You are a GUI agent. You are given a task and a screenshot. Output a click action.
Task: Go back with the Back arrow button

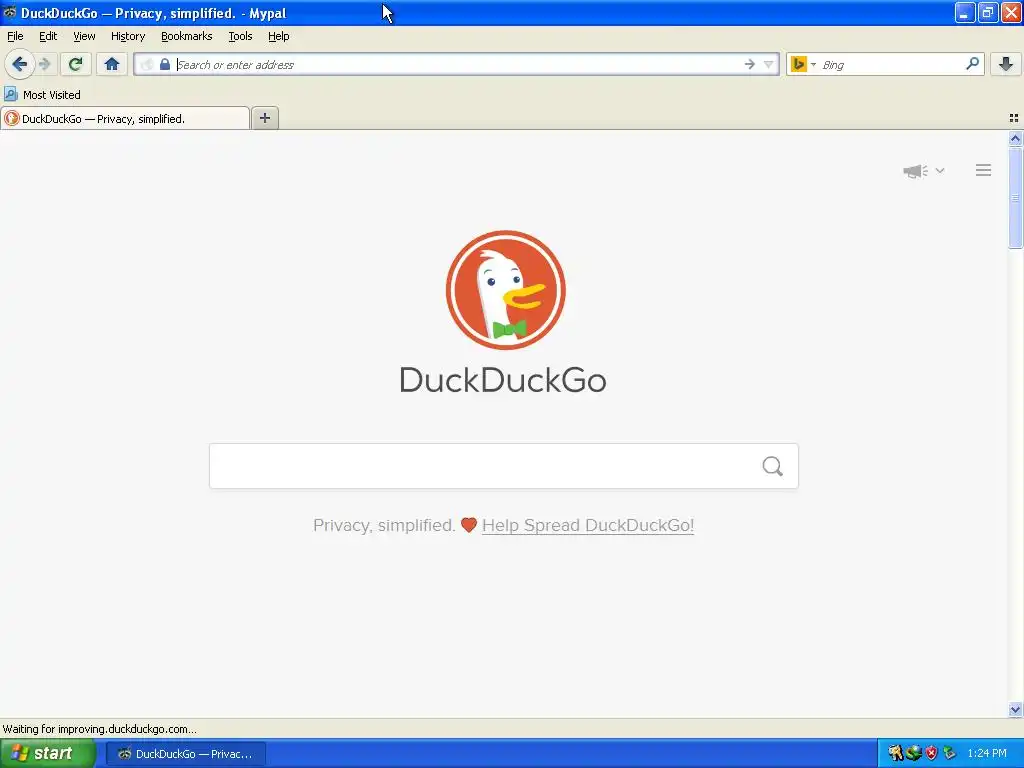[19, 64]
